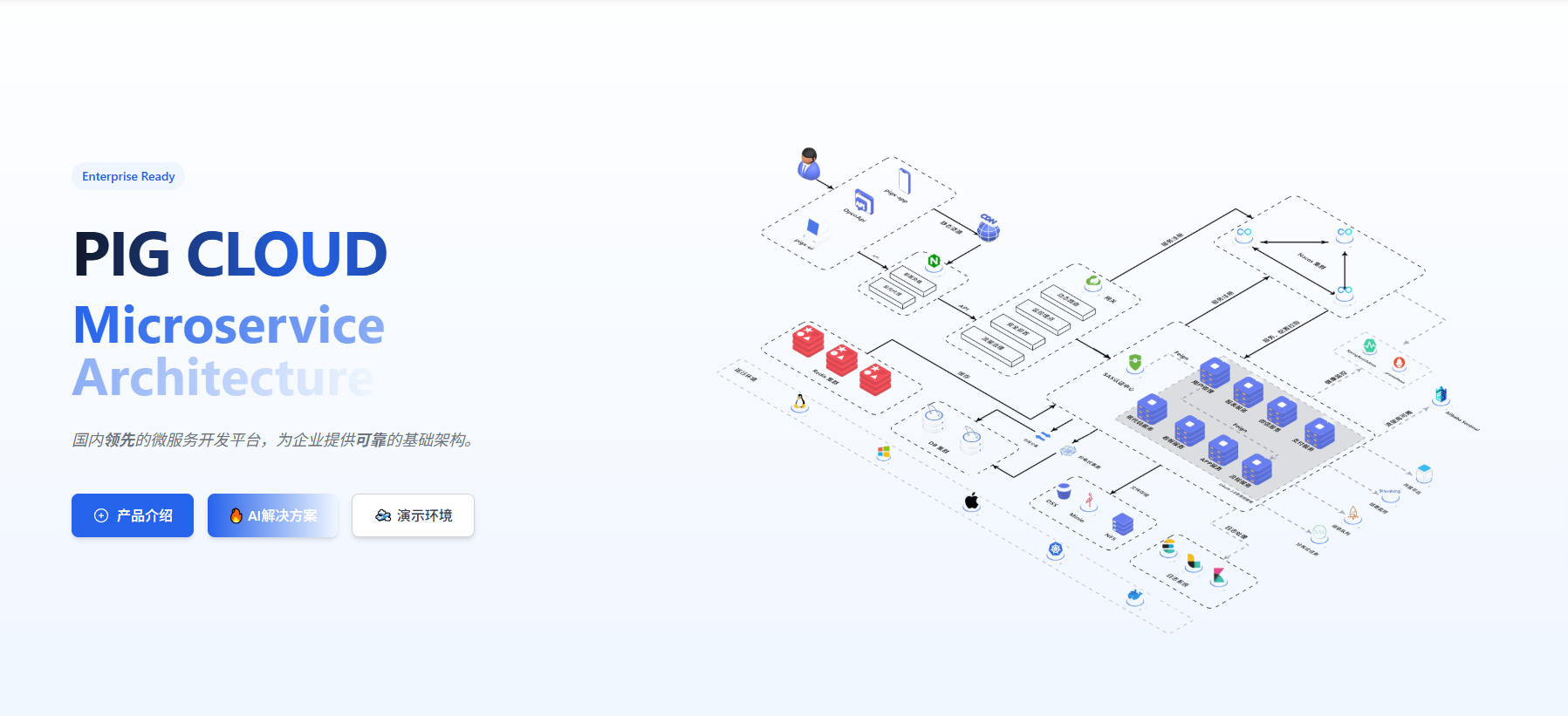Click the green Spring gateway icon

pos(1092,281)
